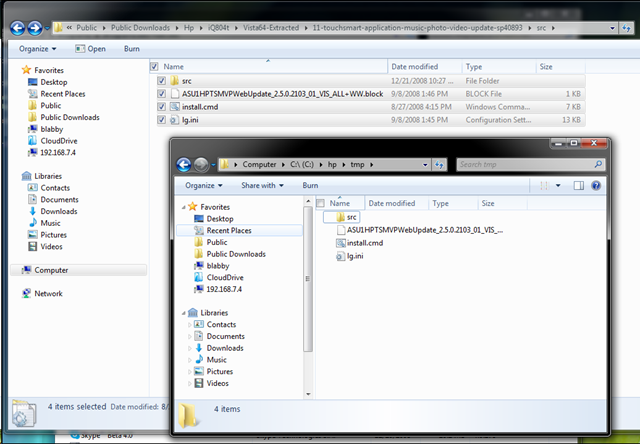Uncheck the ASU1HPTSMVPWebUpdate block file checkbox

pyautogui.click(x=162, y=94)
